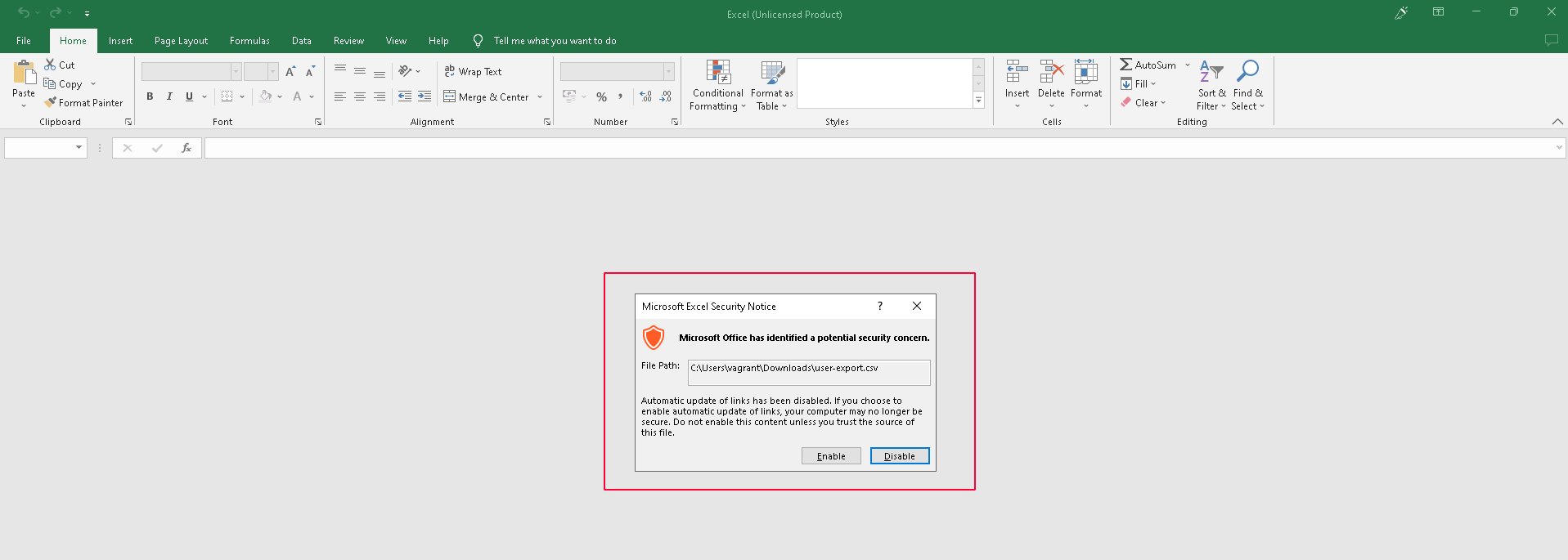Click Increase Decimal icon
The width and height of the screenshot is (1568, 560).
[x=646, y=96]
